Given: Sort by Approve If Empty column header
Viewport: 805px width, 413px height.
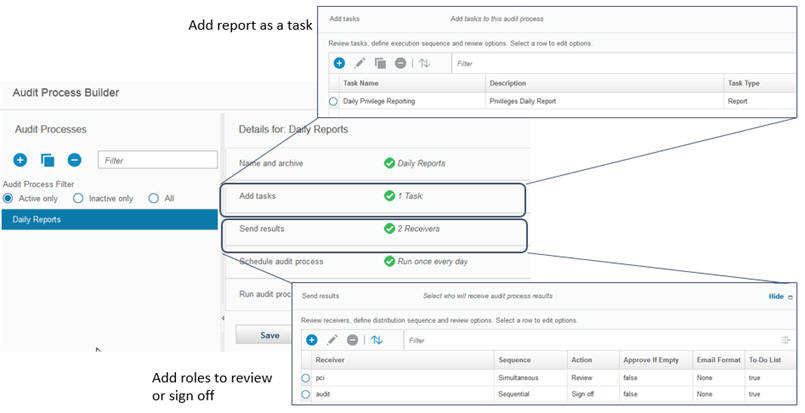Looking at the screenshot, I should [x=656, y=360].
